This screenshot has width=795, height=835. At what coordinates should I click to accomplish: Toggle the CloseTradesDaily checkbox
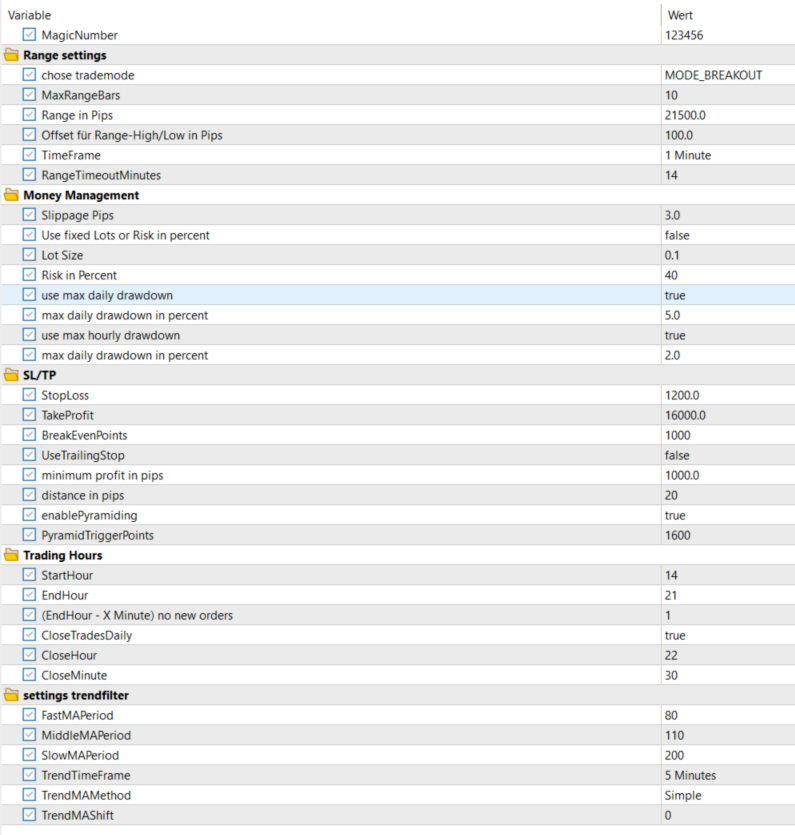coord(29,635)
